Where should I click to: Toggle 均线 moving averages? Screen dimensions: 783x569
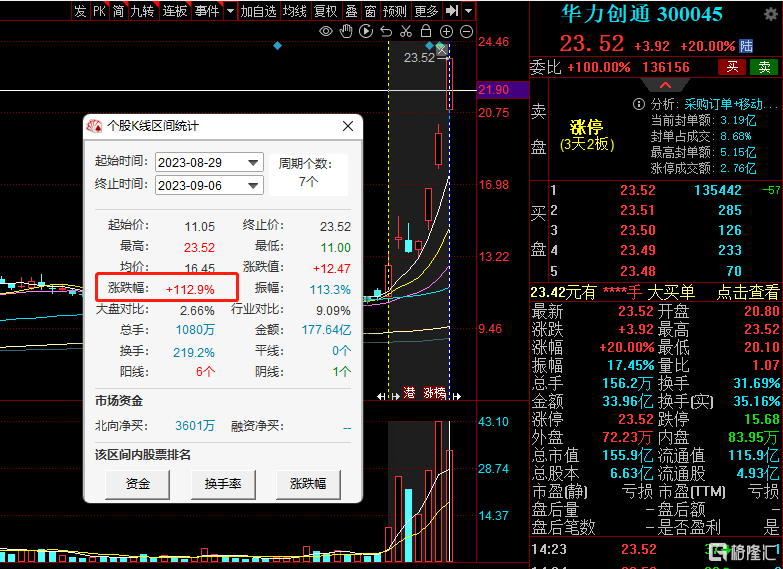(295, 10)
